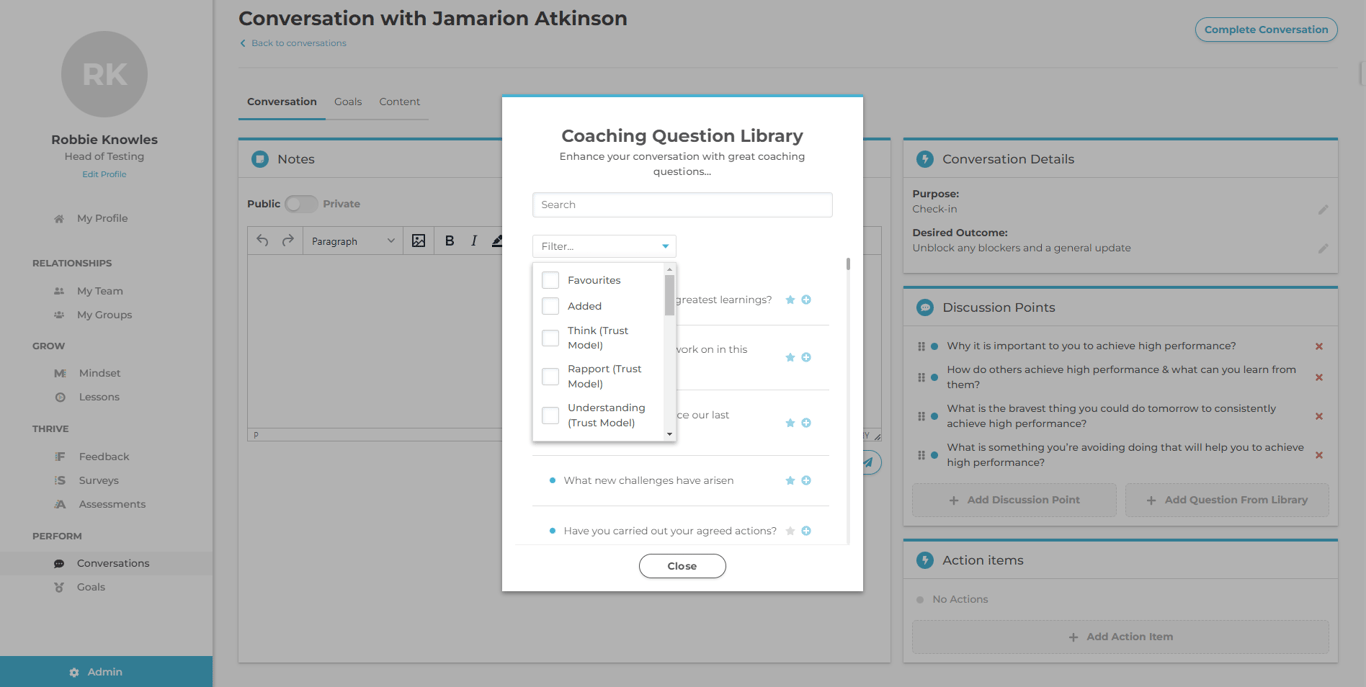This screenshot has height=687, width=1366.
Task: Click the image insert icon in Notes toolbar
Action: coord(419,241)
